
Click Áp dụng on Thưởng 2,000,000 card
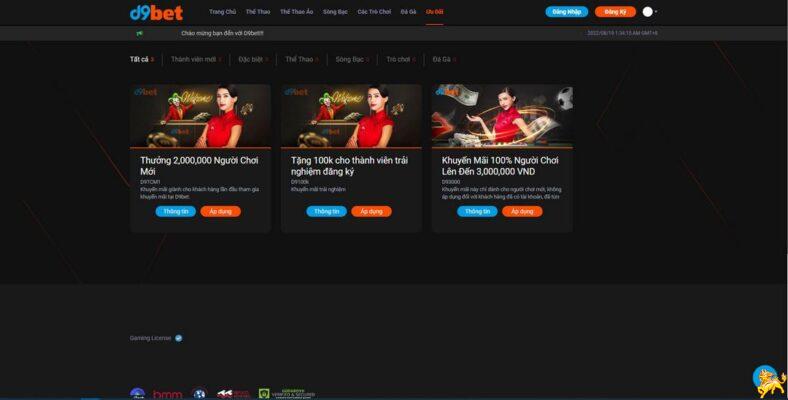pos(221,212)
